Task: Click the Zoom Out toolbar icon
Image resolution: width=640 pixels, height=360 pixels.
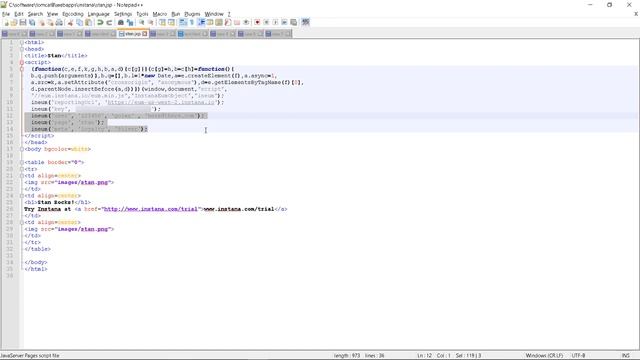Action: click(x=151, y=22)
